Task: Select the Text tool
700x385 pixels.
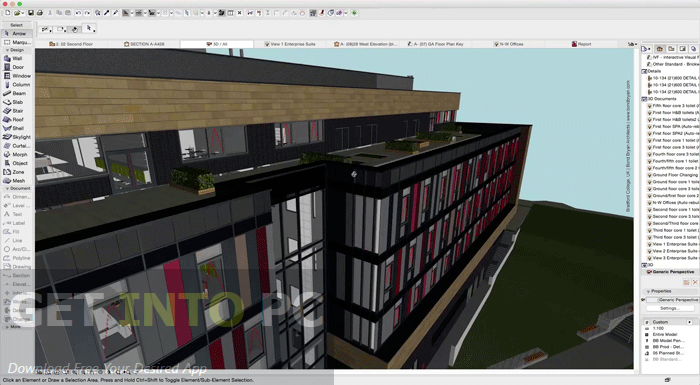Action: pos(17,214)
